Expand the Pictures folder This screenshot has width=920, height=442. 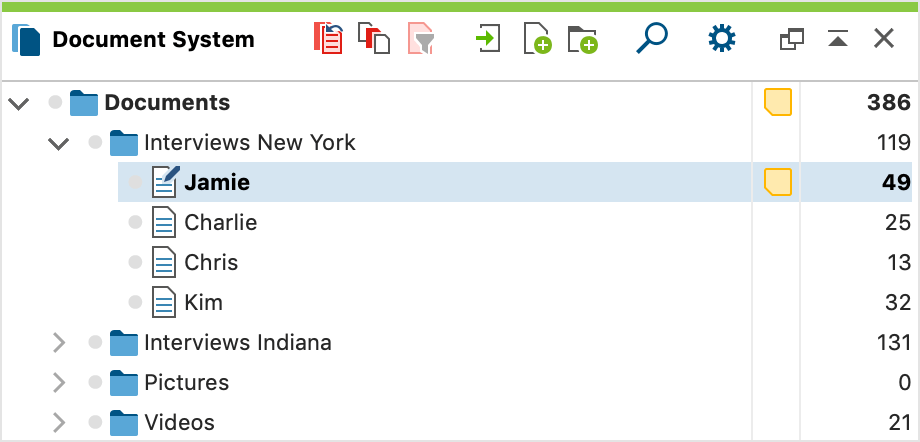[59, 383]
